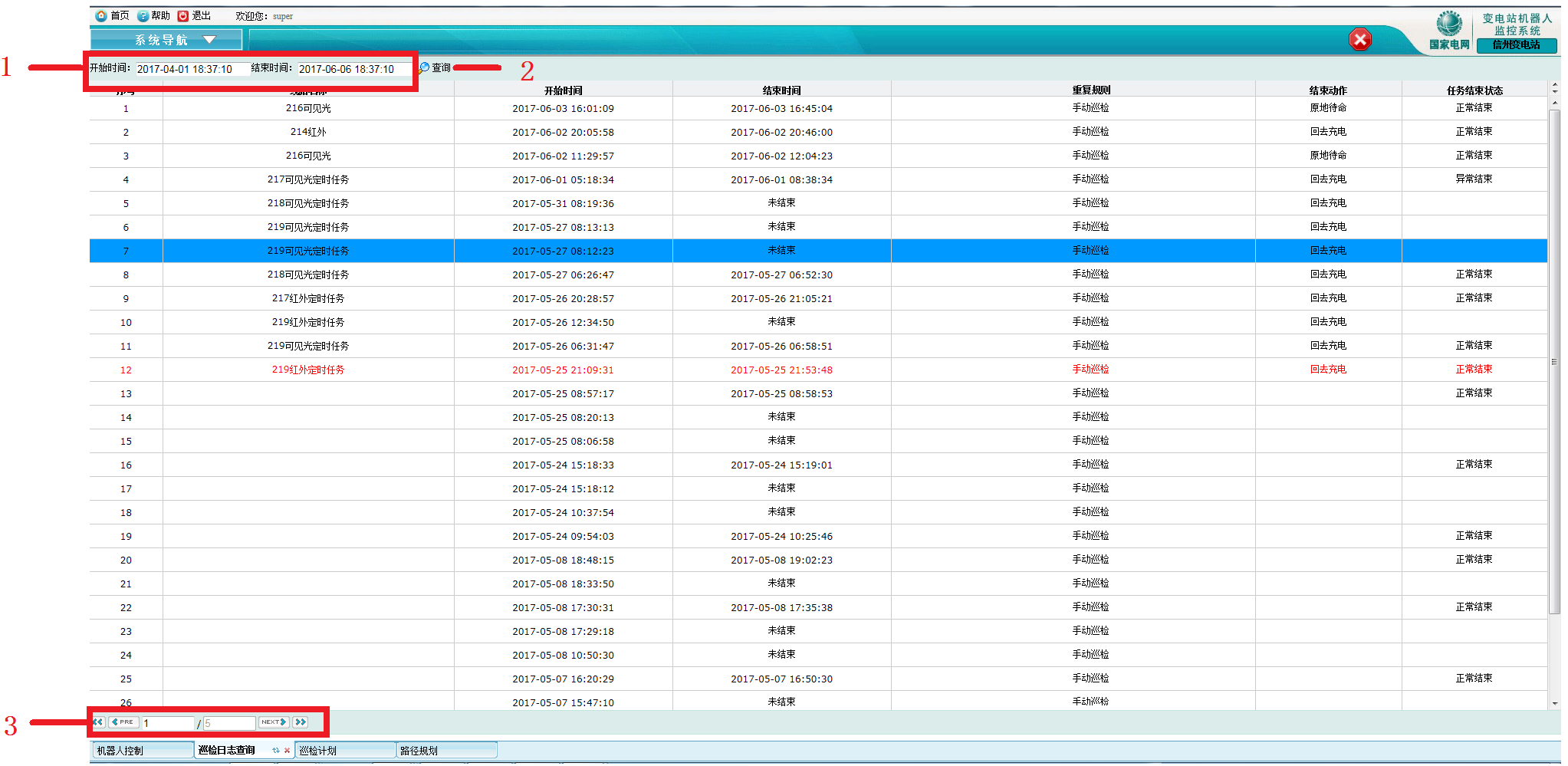The width and height of the screenshot is (1568, 766).
Task: Open the 帮助 help icon
Action: pos(143,16)
